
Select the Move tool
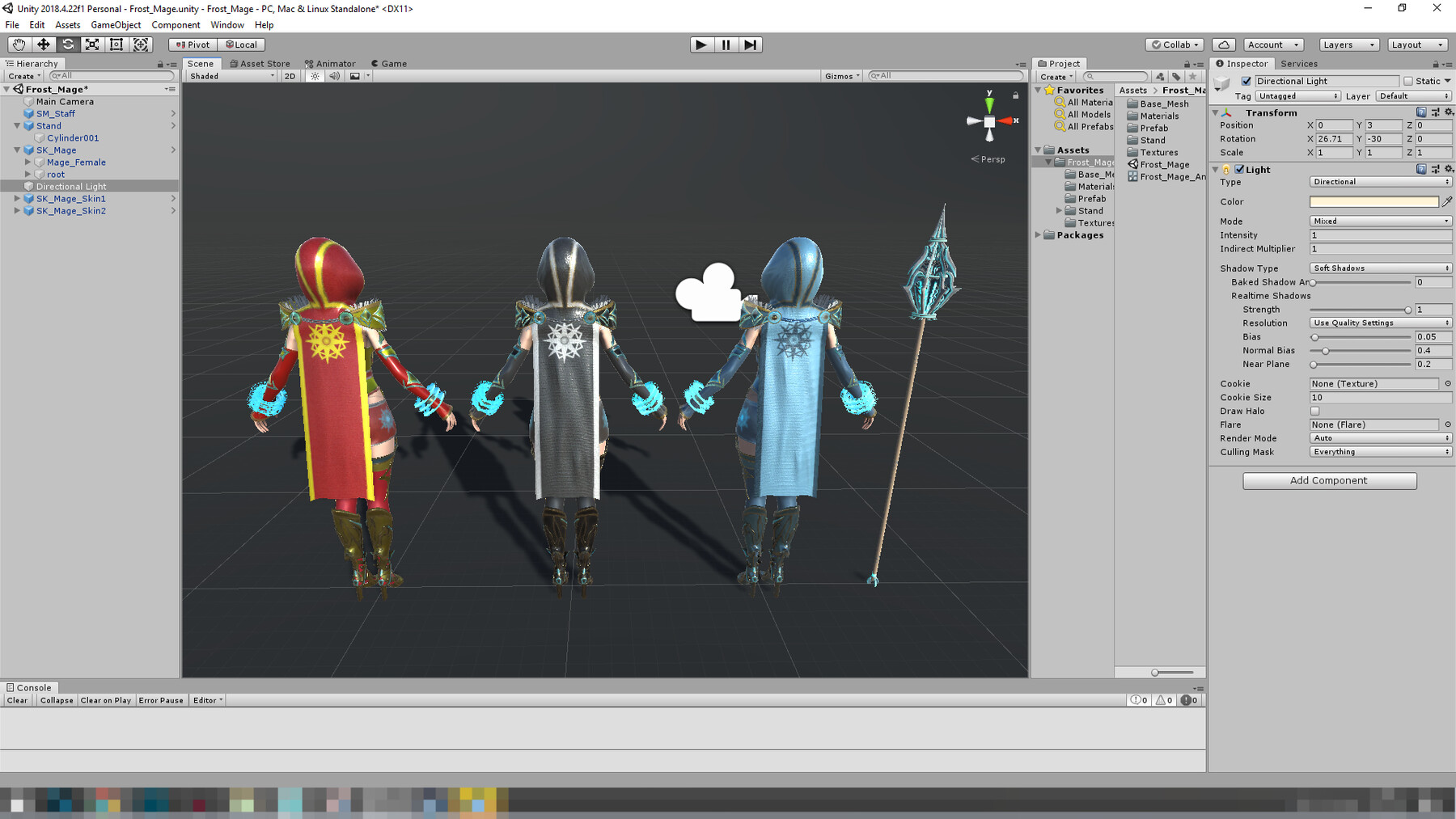[43, 44]
